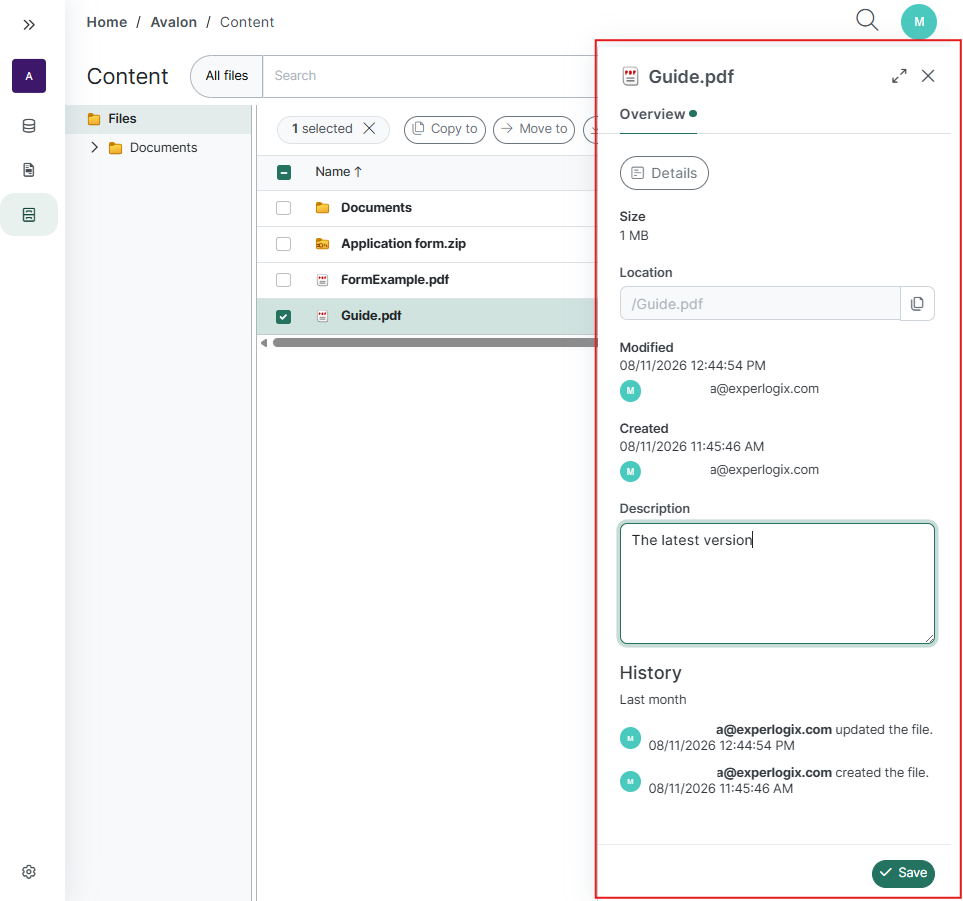Close the Guide.pdf details panel
963x901 pixels.
tap(927, 76)
